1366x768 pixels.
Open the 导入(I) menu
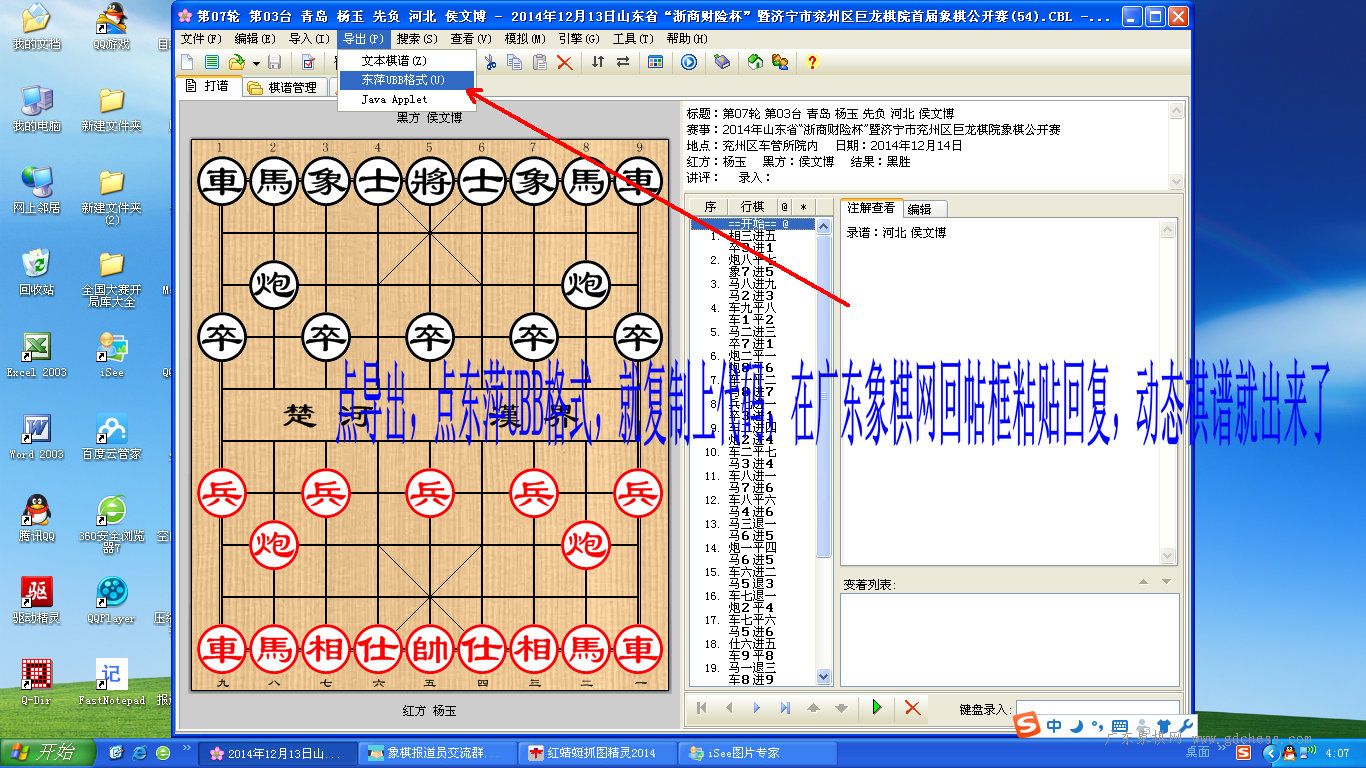(309, 39)
